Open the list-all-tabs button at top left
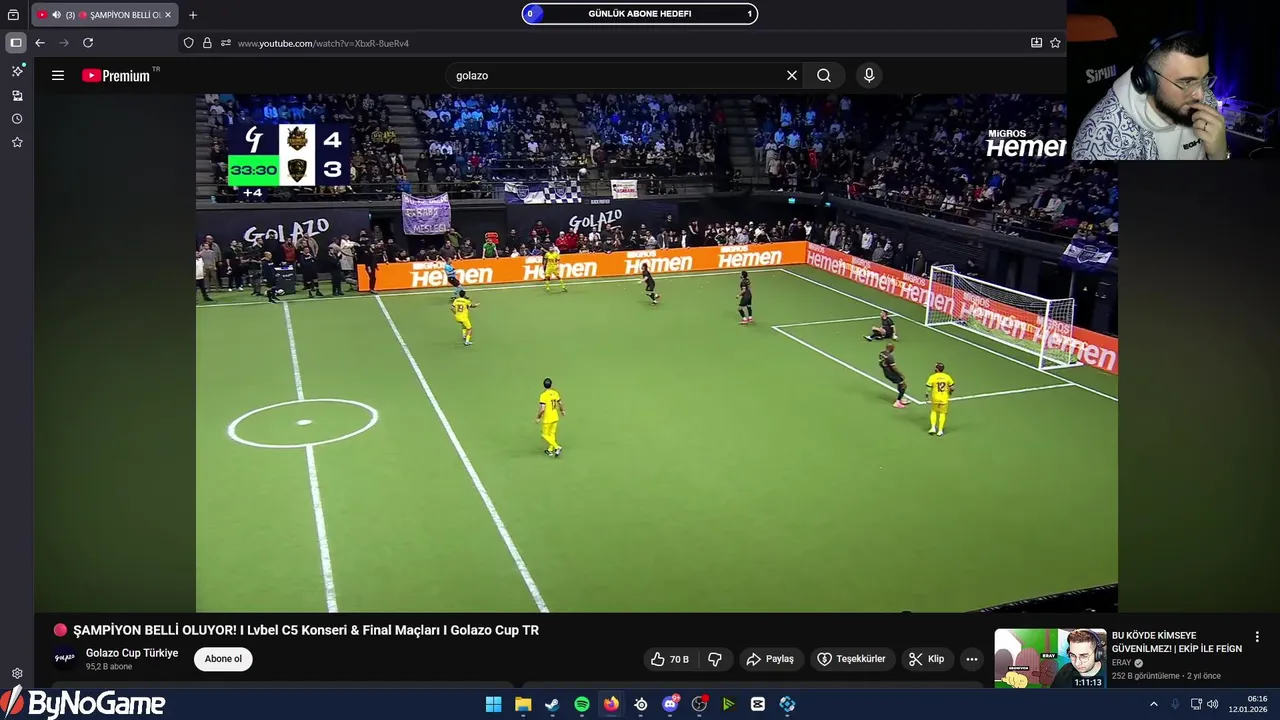 pos(13,15)
